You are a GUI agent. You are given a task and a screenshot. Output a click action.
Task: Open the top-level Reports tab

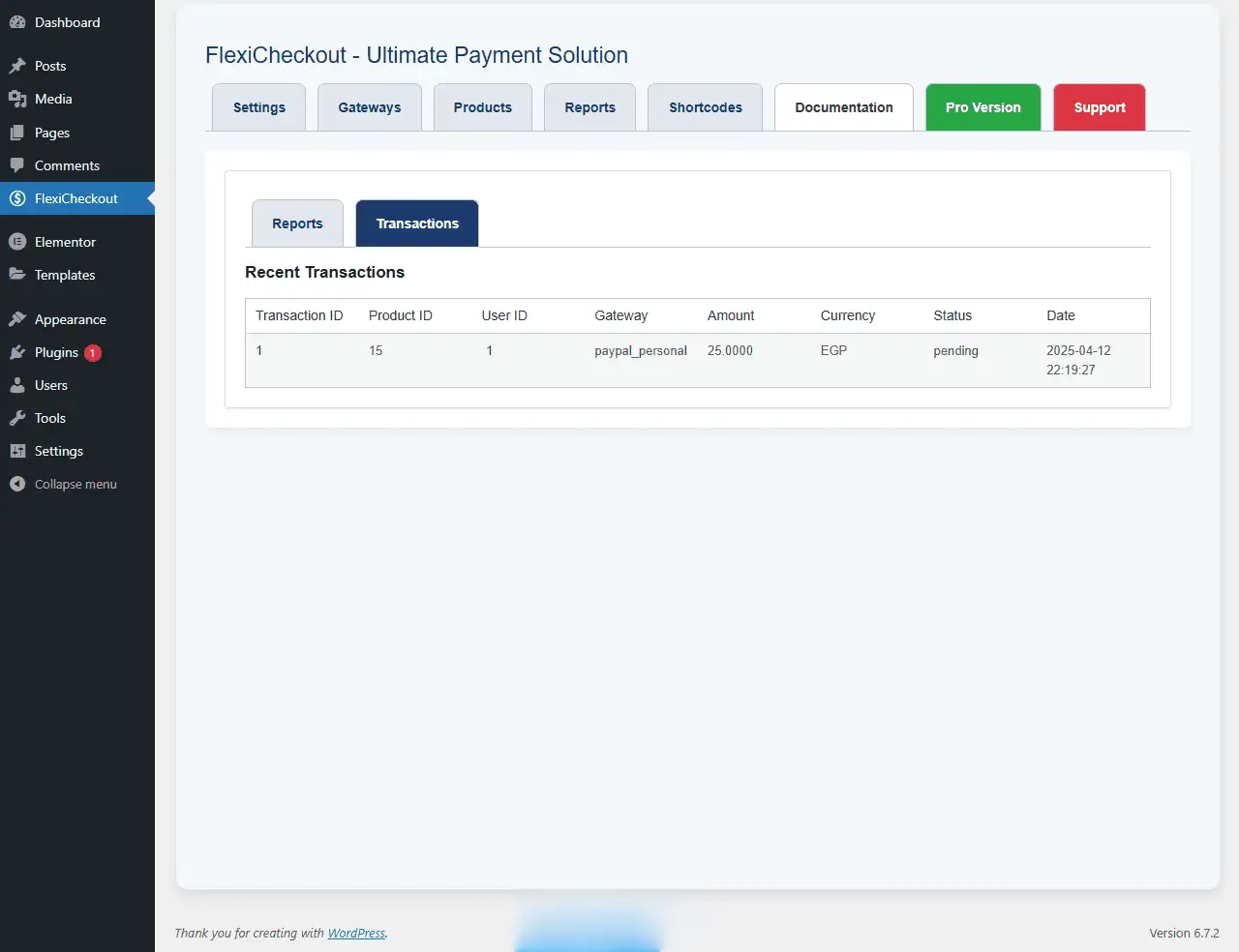(590, 107)
